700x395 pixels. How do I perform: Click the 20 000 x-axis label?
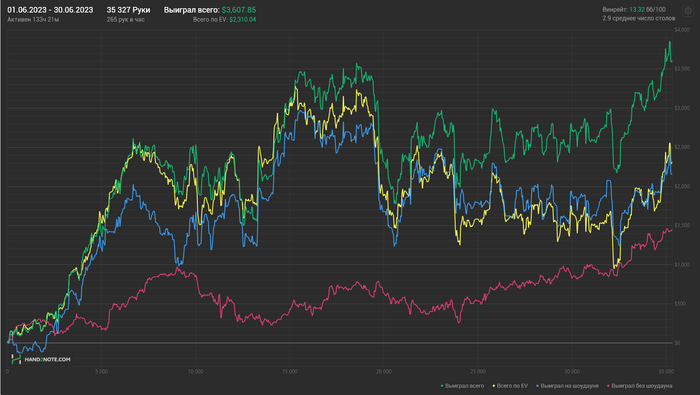tap(383, 371)
